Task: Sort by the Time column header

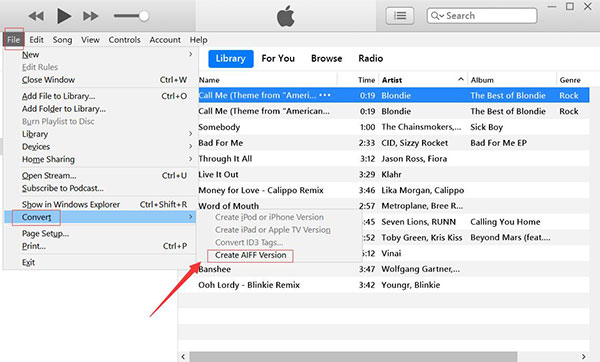Action: [x=366, y=80]
